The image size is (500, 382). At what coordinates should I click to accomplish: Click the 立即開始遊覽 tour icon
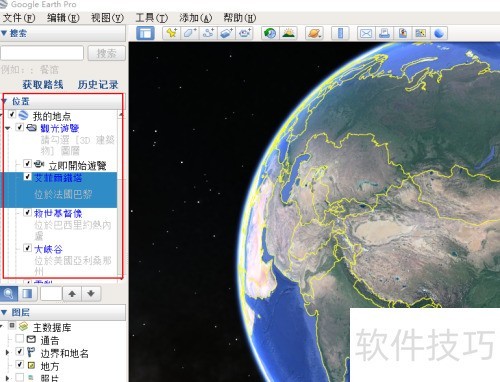pos(39,164)
